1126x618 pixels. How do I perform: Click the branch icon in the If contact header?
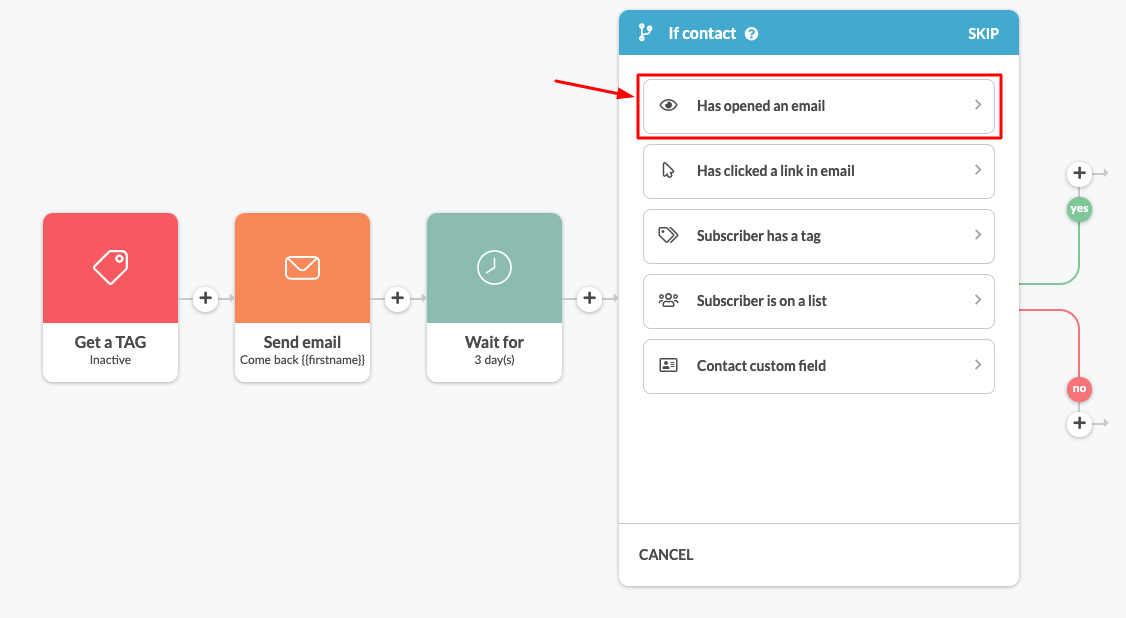[647, 32]
